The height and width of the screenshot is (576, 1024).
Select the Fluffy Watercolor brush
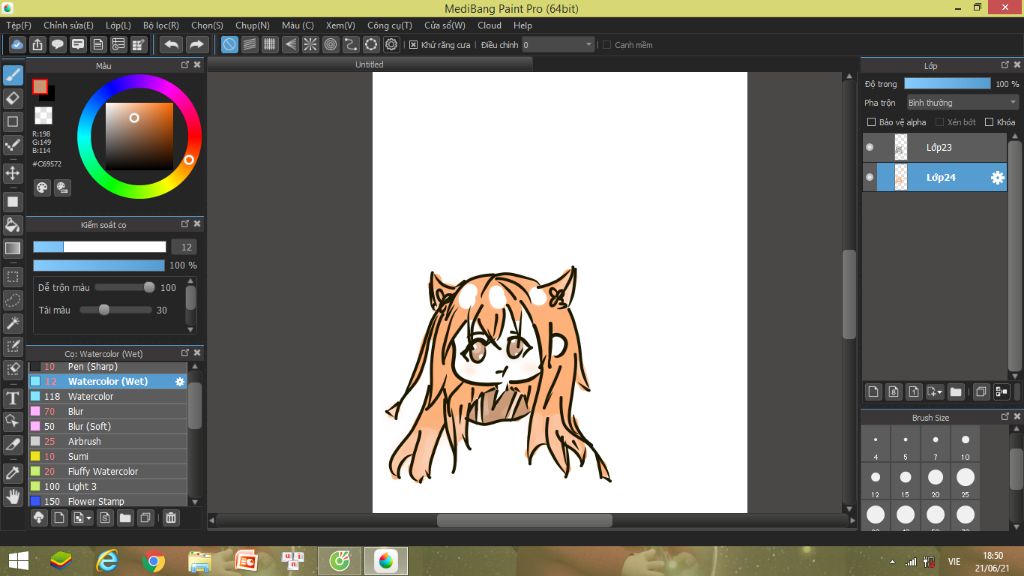(x=108, y=472)
